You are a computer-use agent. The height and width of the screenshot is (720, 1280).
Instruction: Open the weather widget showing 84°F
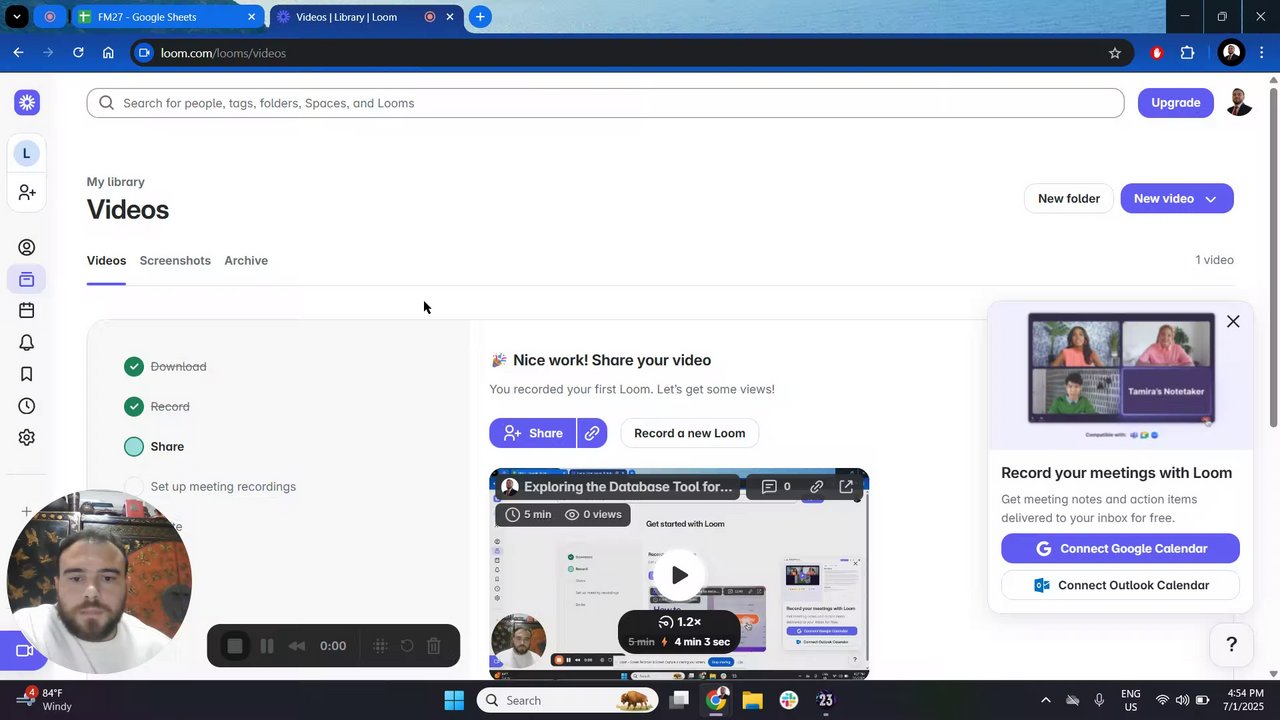(x=44, y=700)
